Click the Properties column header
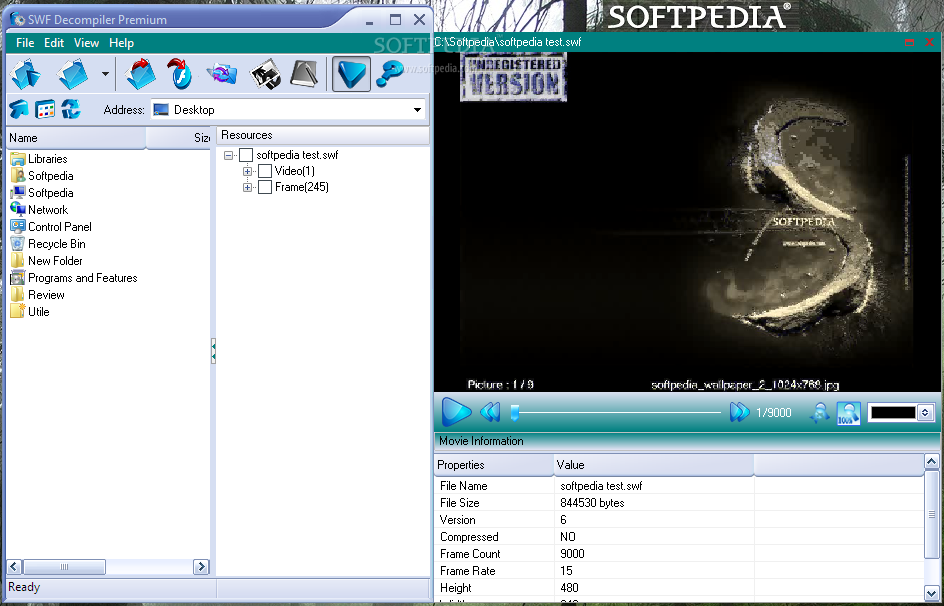The image size is (944, 606). [x=494, y=465]
